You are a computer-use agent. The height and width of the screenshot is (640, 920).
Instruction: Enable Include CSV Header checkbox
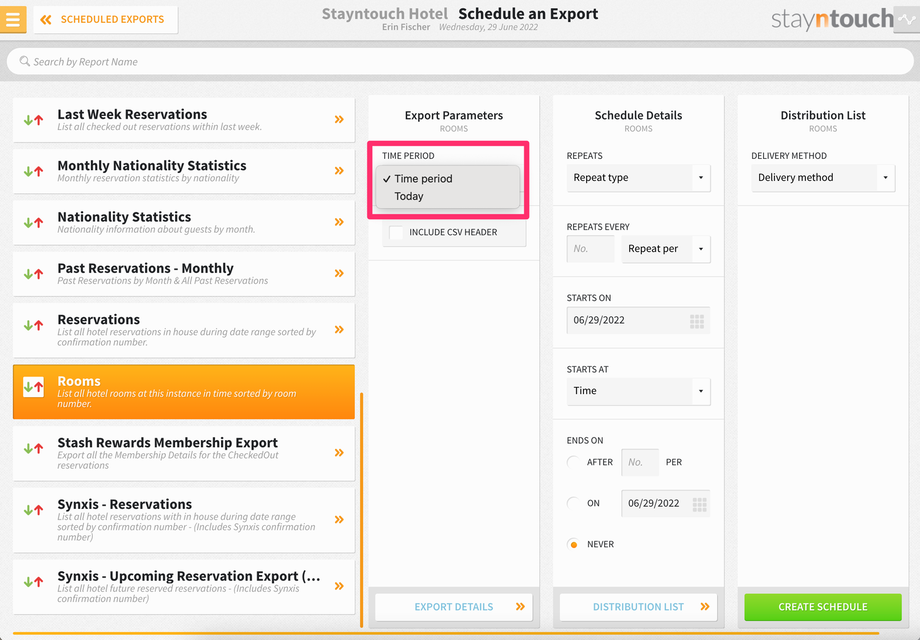(396, 232)
